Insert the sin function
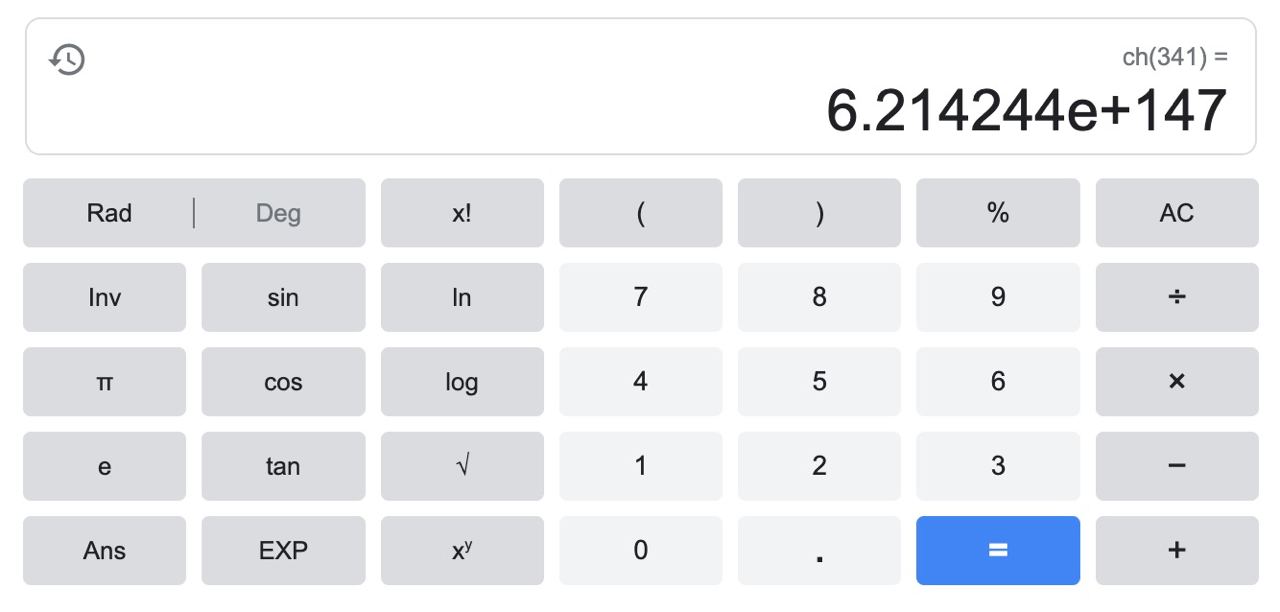Viewport: 1280px width, 612px height. coord(283,297)
